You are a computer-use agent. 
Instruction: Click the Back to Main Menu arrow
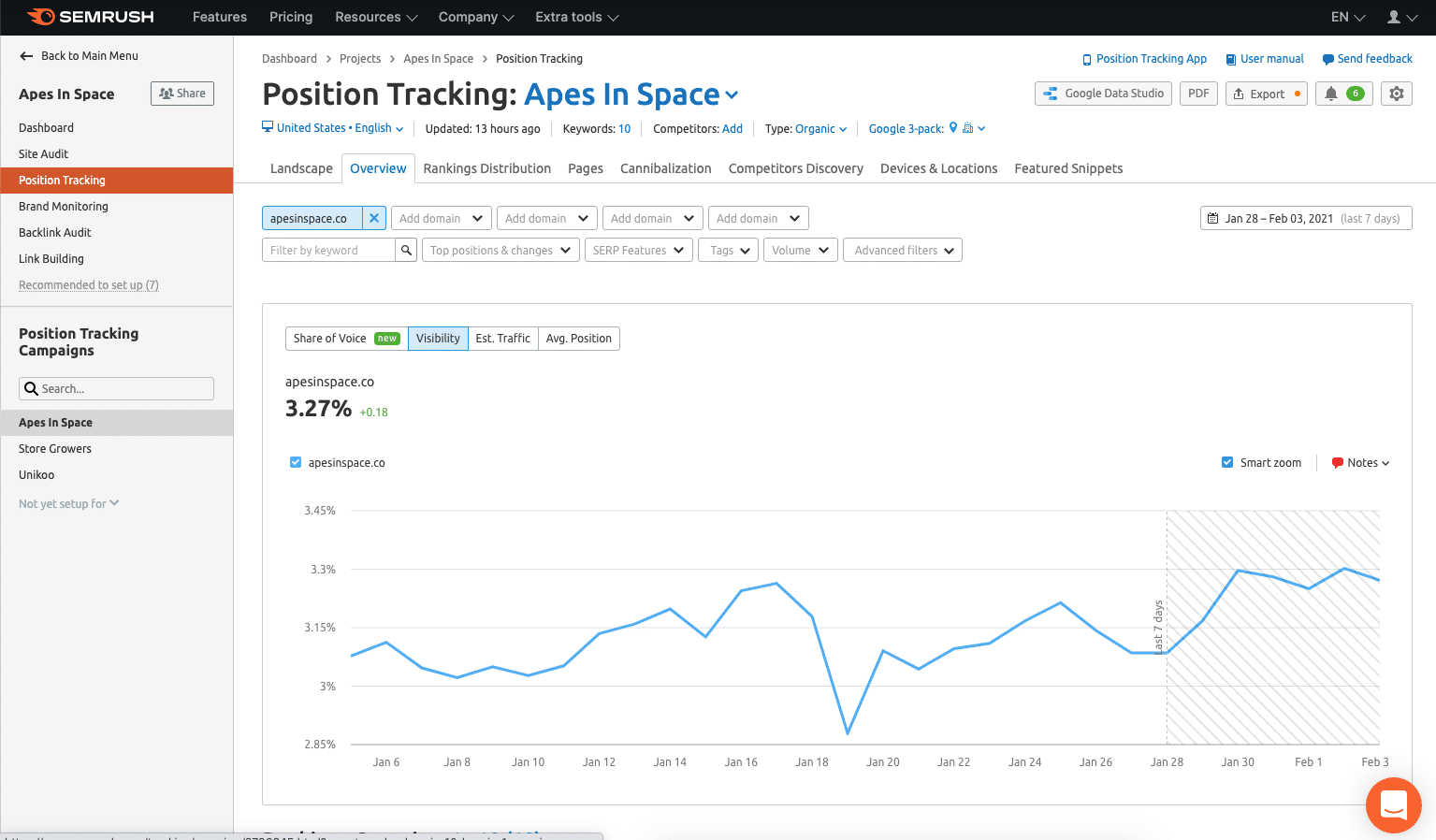26,56
